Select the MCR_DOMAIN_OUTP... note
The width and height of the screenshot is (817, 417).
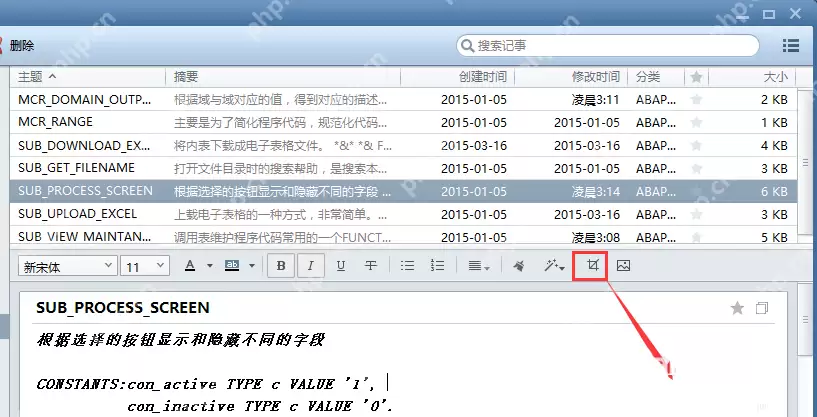pos(403,99)
